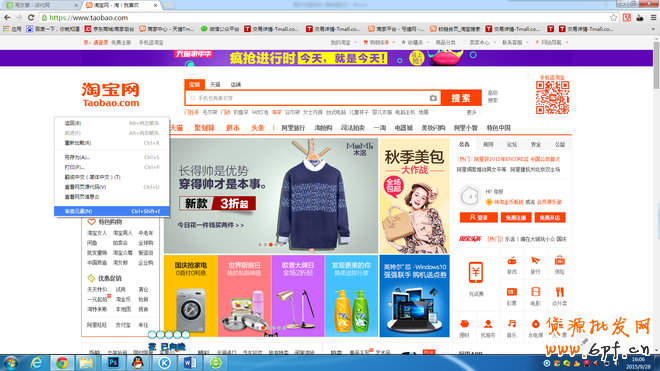The image size is (660, 371).
Task: Open Photoshop from the taskbar
Action: coord(113,363)
